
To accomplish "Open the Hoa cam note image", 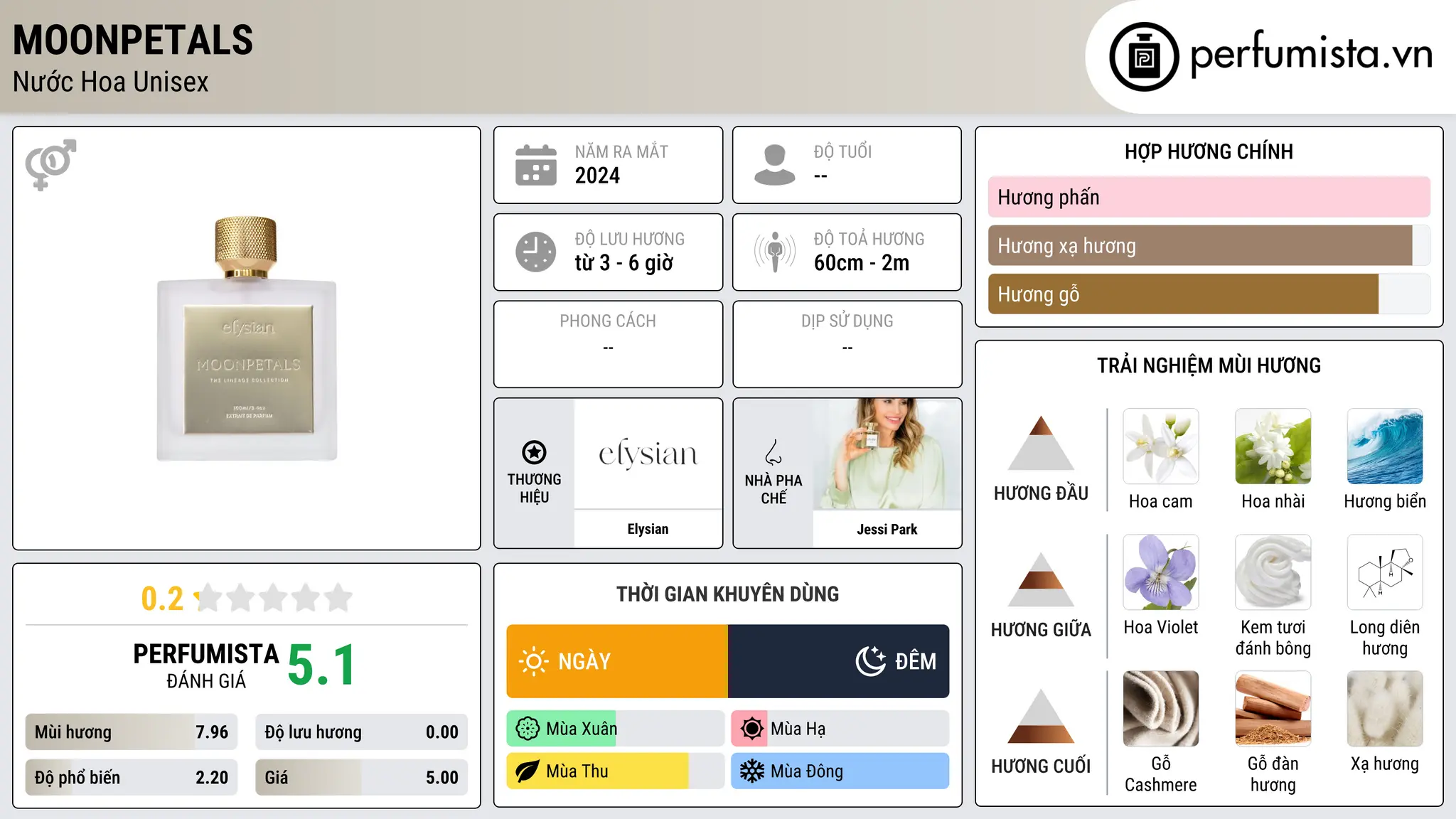I will [x=1161, y=446].
